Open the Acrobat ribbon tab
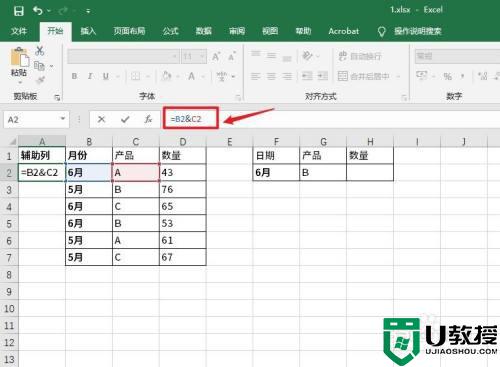 (344, 31)
